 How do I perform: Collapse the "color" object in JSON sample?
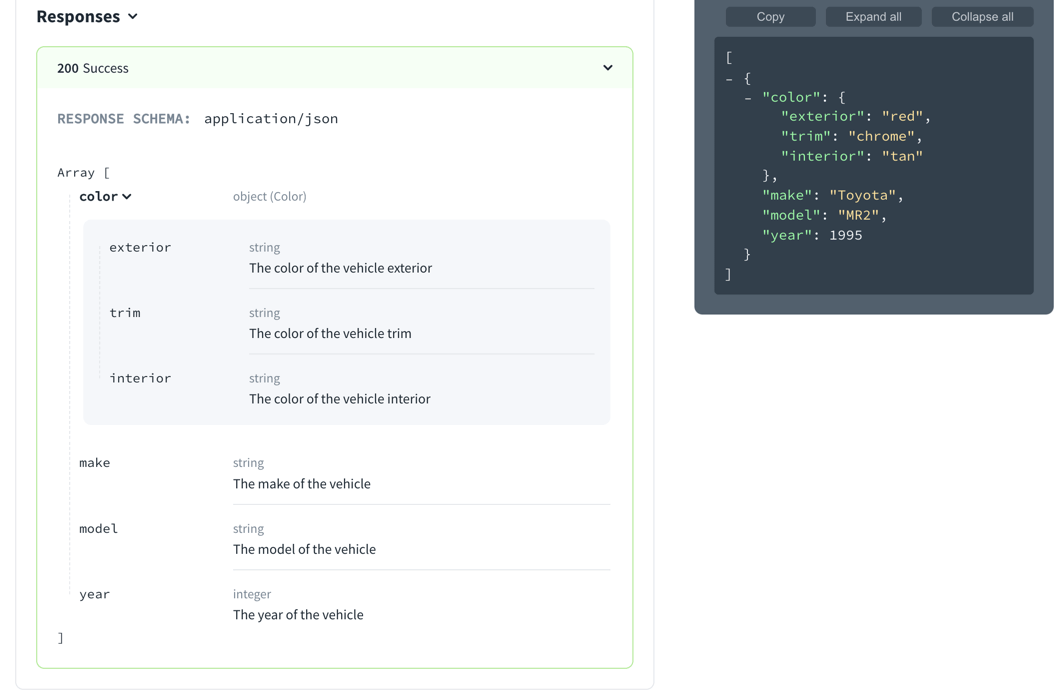[748, 98]
